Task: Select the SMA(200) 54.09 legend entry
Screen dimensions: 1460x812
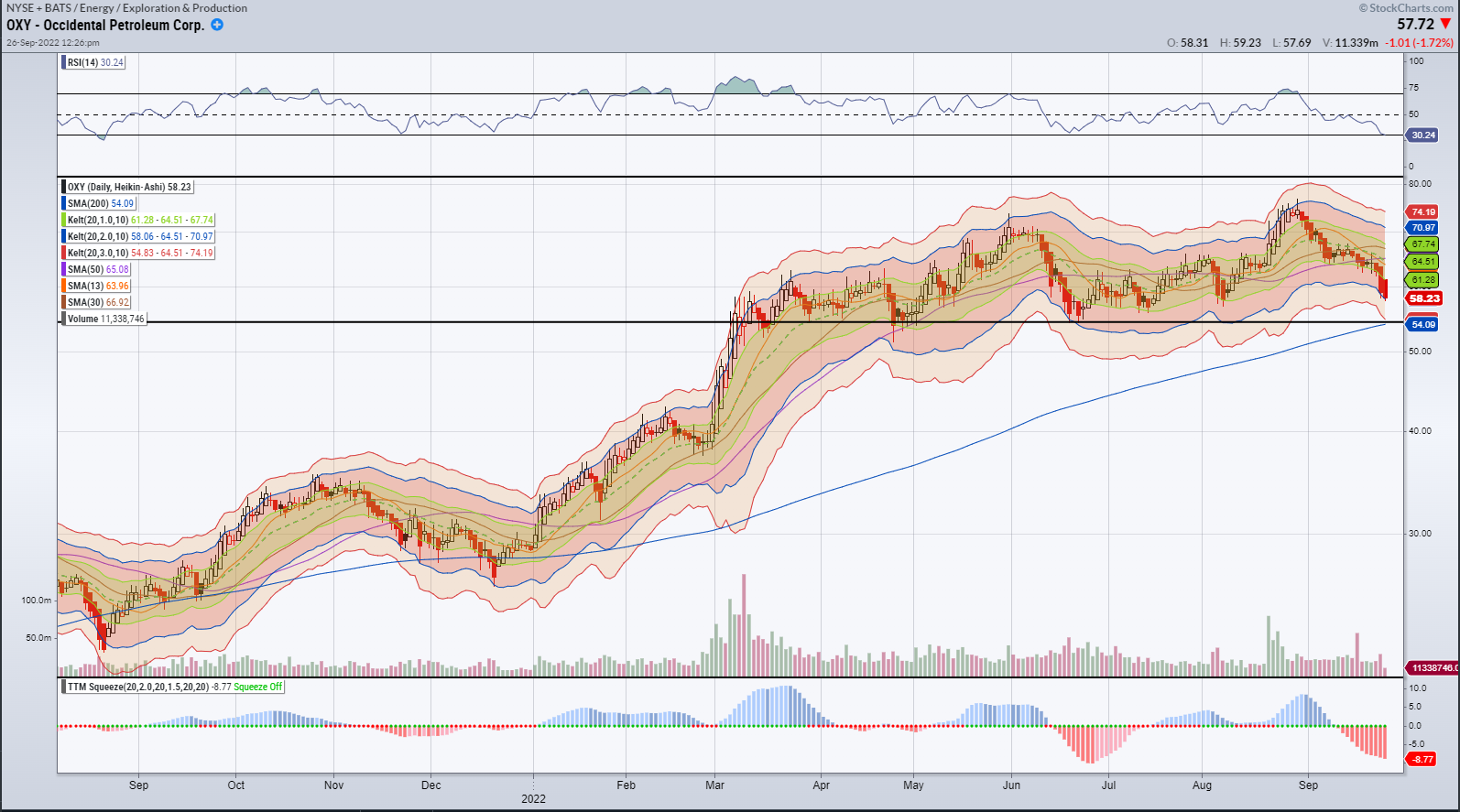Action: tap(100, 203)
